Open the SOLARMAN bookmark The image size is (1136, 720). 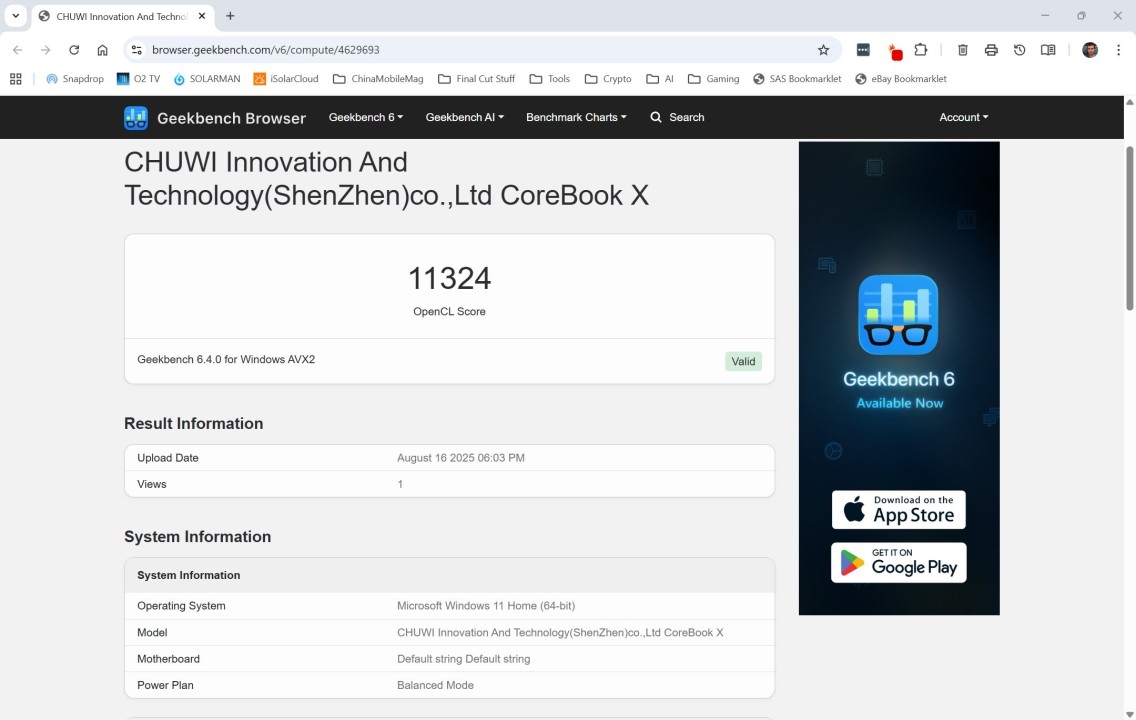point(206,79)
